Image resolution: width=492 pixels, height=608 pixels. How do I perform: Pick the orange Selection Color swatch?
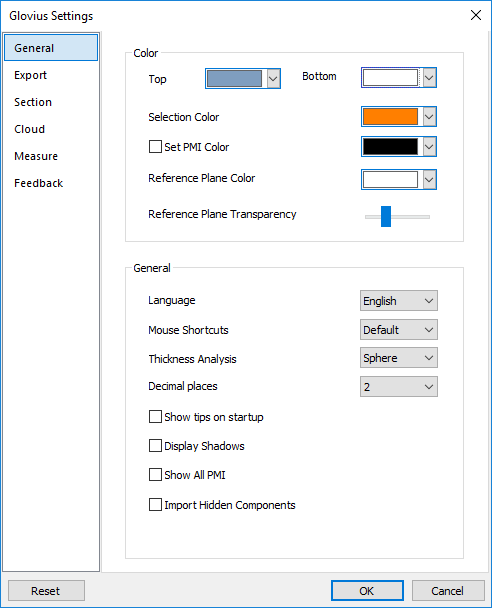390,117
